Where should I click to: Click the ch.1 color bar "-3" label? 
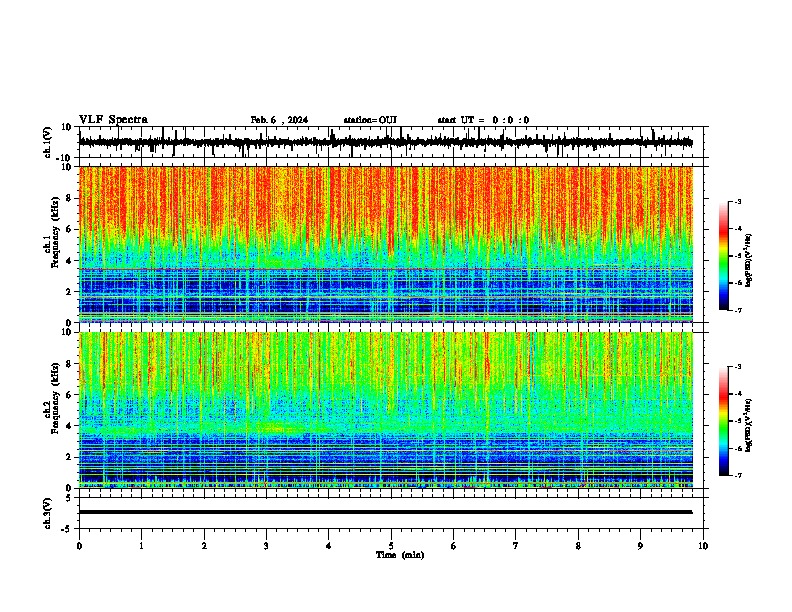[738, 201]
